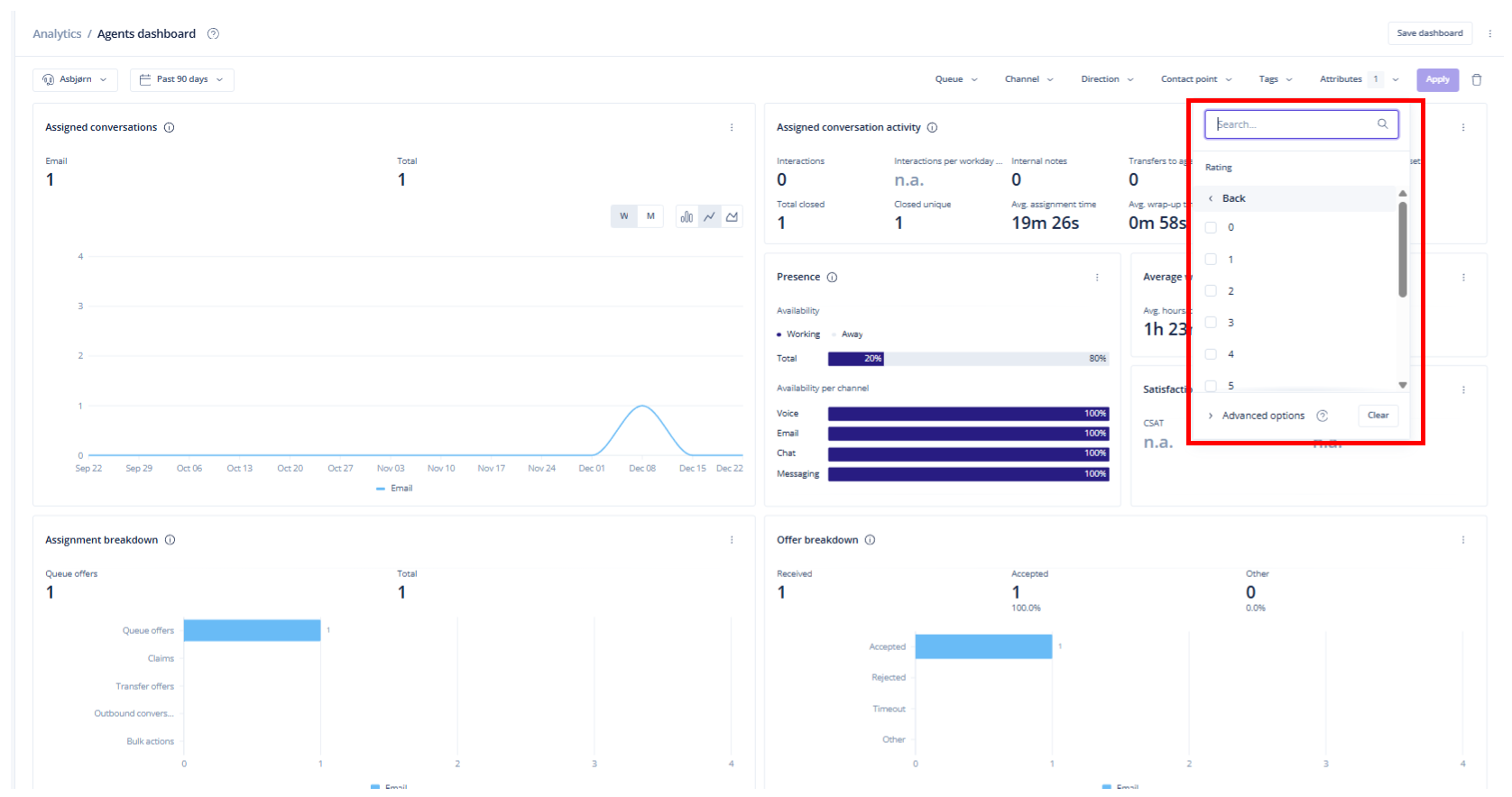Tick the checkbox for rating 2
Image resolution: width=1512 pixels, height=797 pixels.
pos(1212,291)
